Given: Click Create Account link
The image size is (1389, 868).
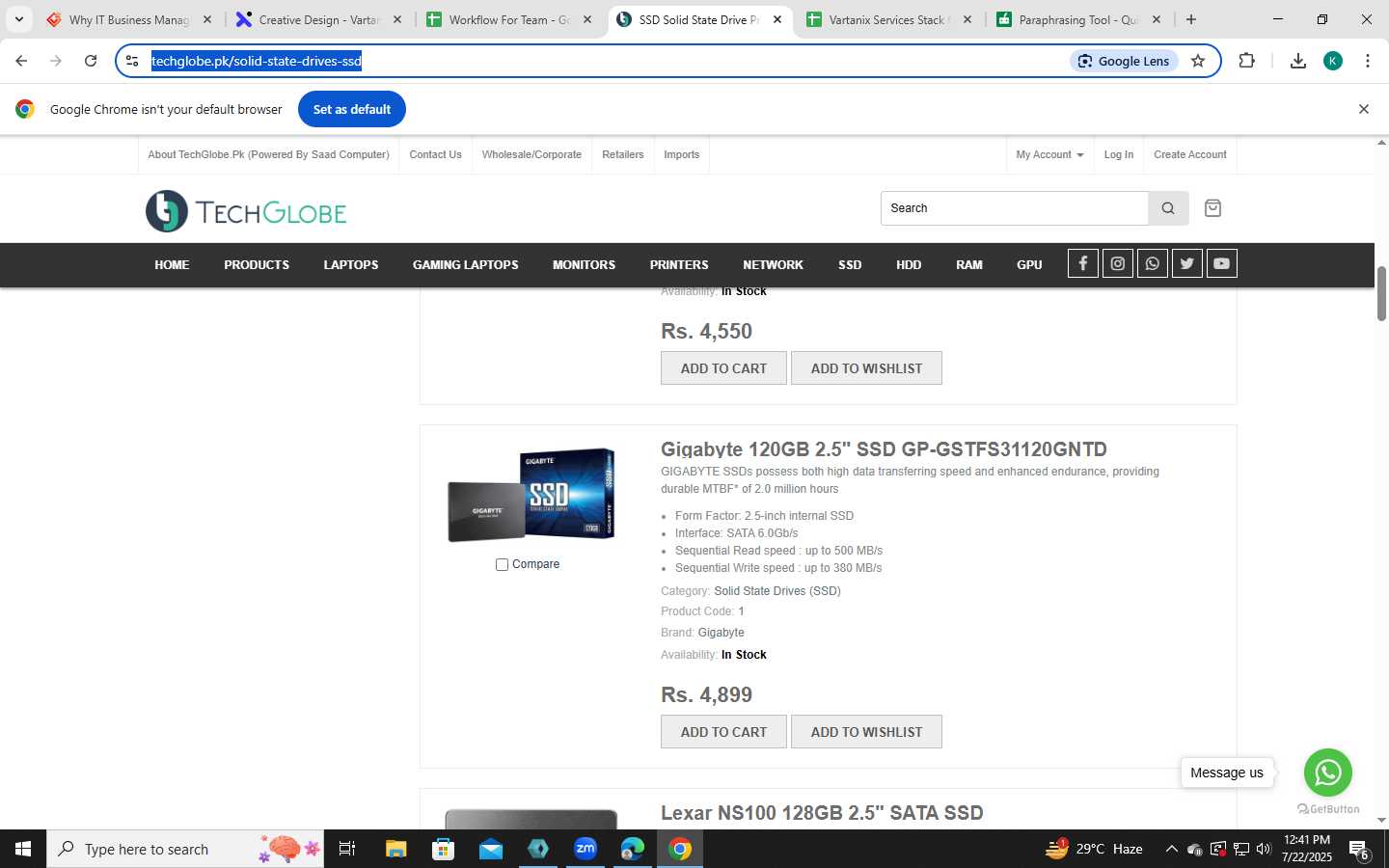Looking at the screenshot, I should tap(1190, 154).
